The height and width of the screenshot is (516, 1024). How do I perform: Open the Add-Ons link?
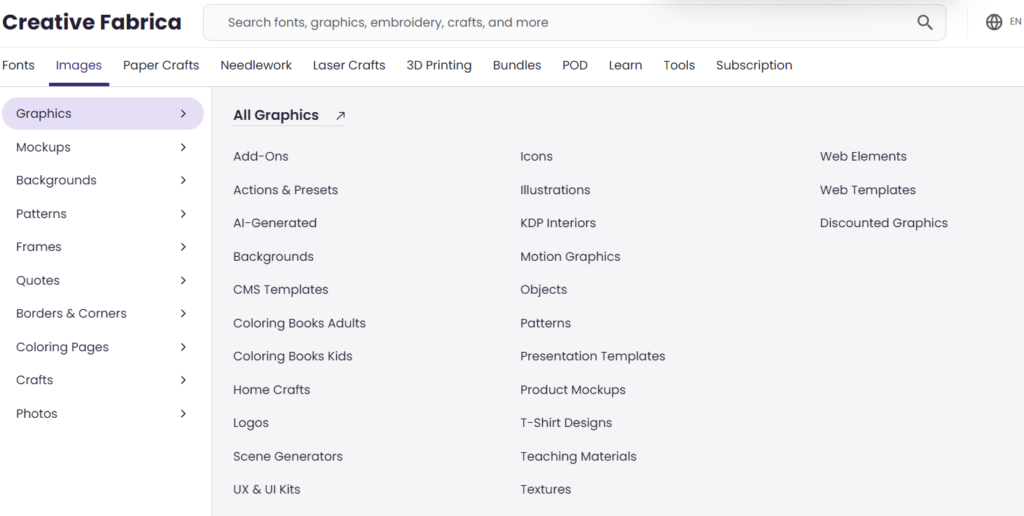point(261,157)
